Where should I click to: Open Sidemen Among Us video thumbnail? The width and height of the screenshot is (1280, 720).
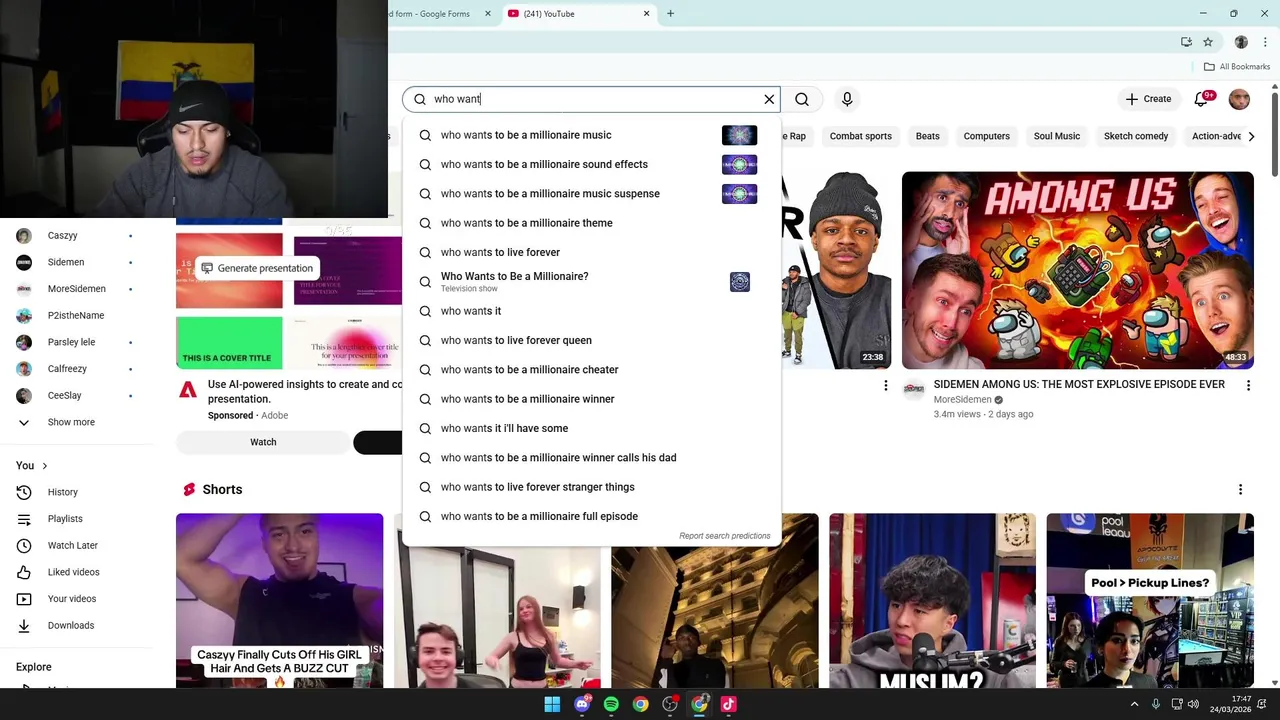click(x=1077, y=270)
